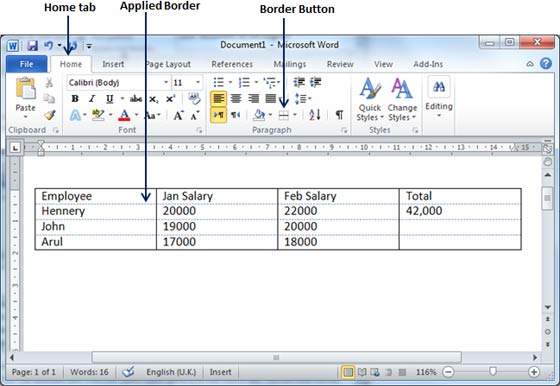Toggle Subscript formatting
The image size is (560, 386).
[154, 99]
